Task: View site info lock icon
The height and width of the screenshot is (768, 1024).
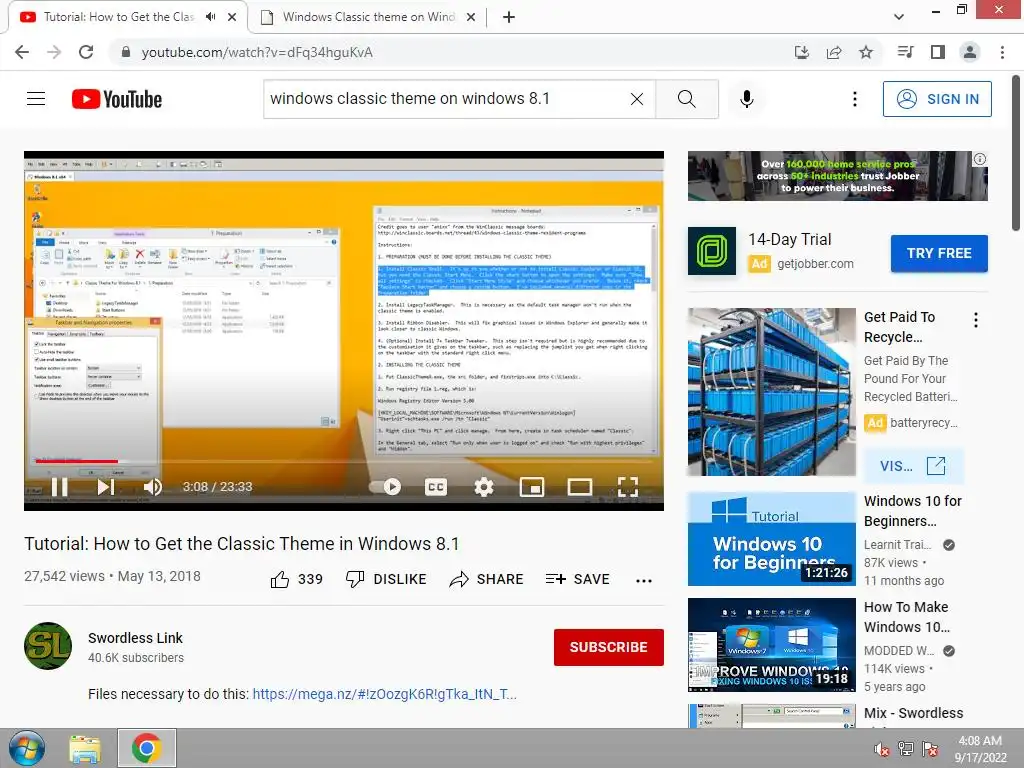Action: click(125, 52)
